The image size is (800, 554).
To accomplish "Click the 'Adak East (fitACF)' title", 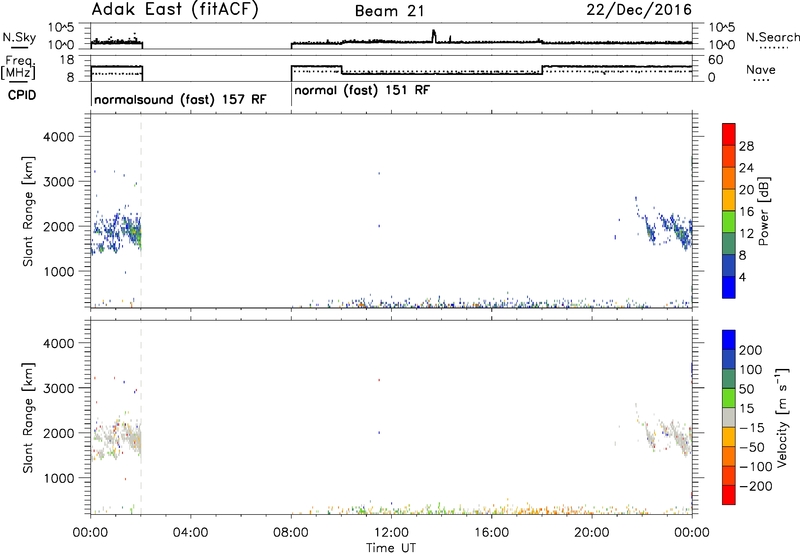I will (175, 10).
